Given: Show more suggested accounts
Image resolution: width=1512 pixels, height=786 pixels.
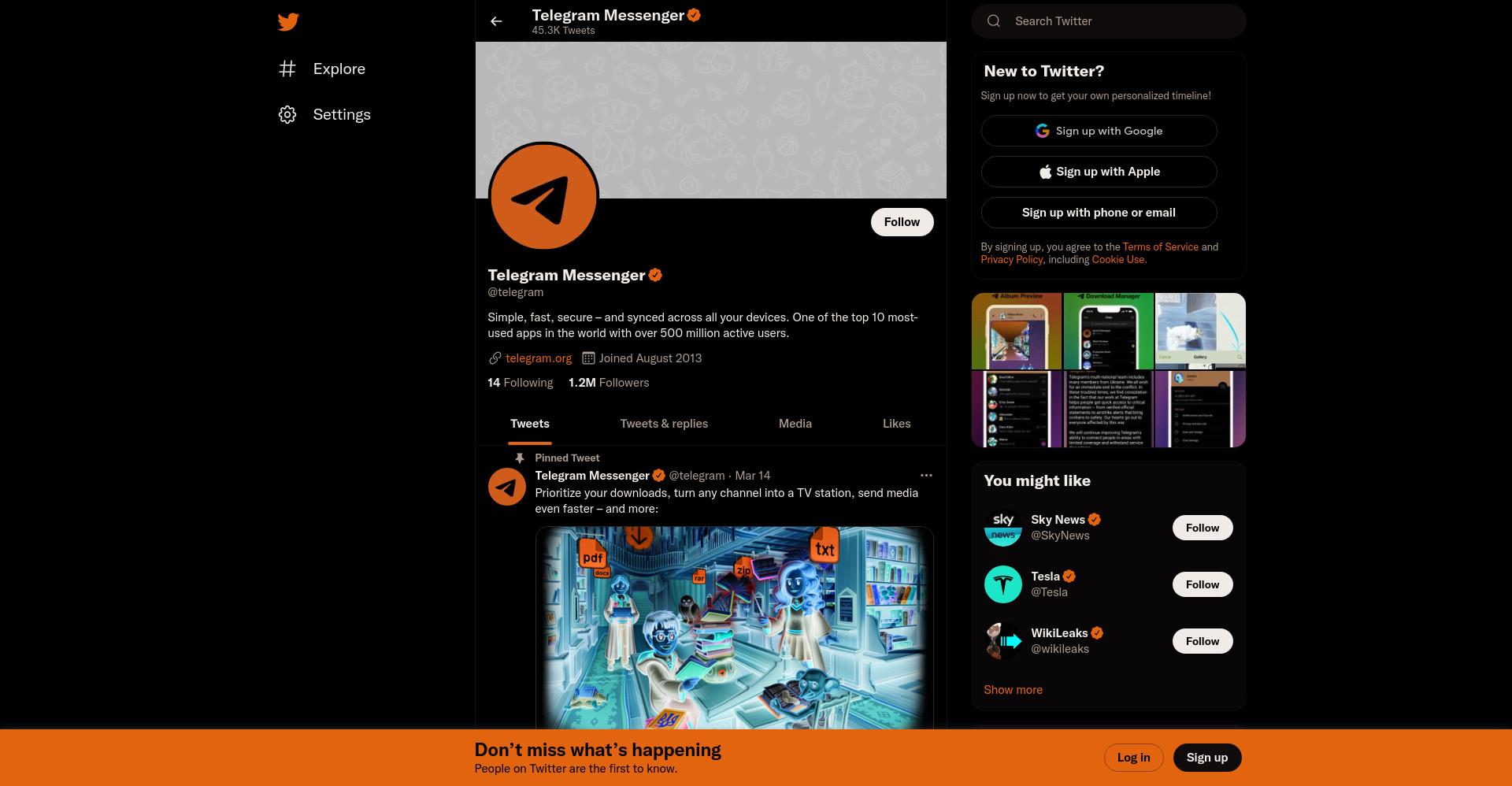Looking at the screenshot, I should click(x=1013, y=690).
